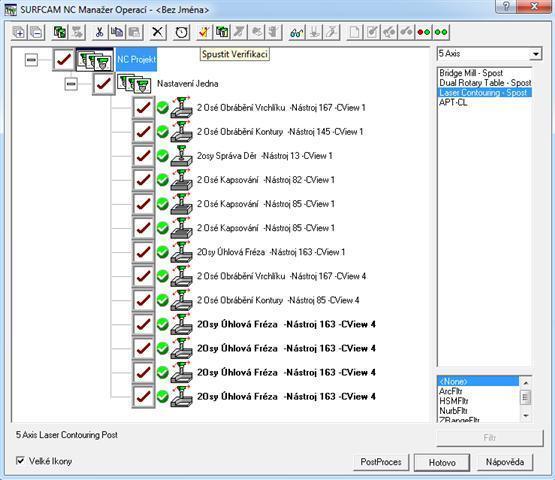Click the green machine icon after the verify icon
The height and width of the screenshot is (480, 555).
coord(222,32)
